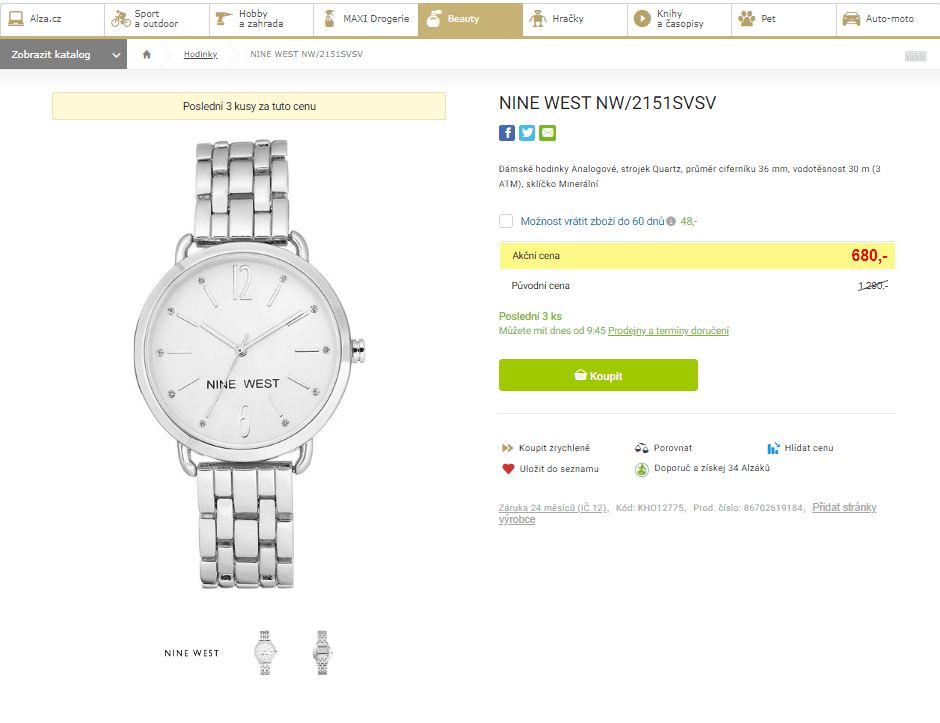Click the info icon beside 60-day return
940x723 pixels.
pyautogui.click(x=671, y=222)
